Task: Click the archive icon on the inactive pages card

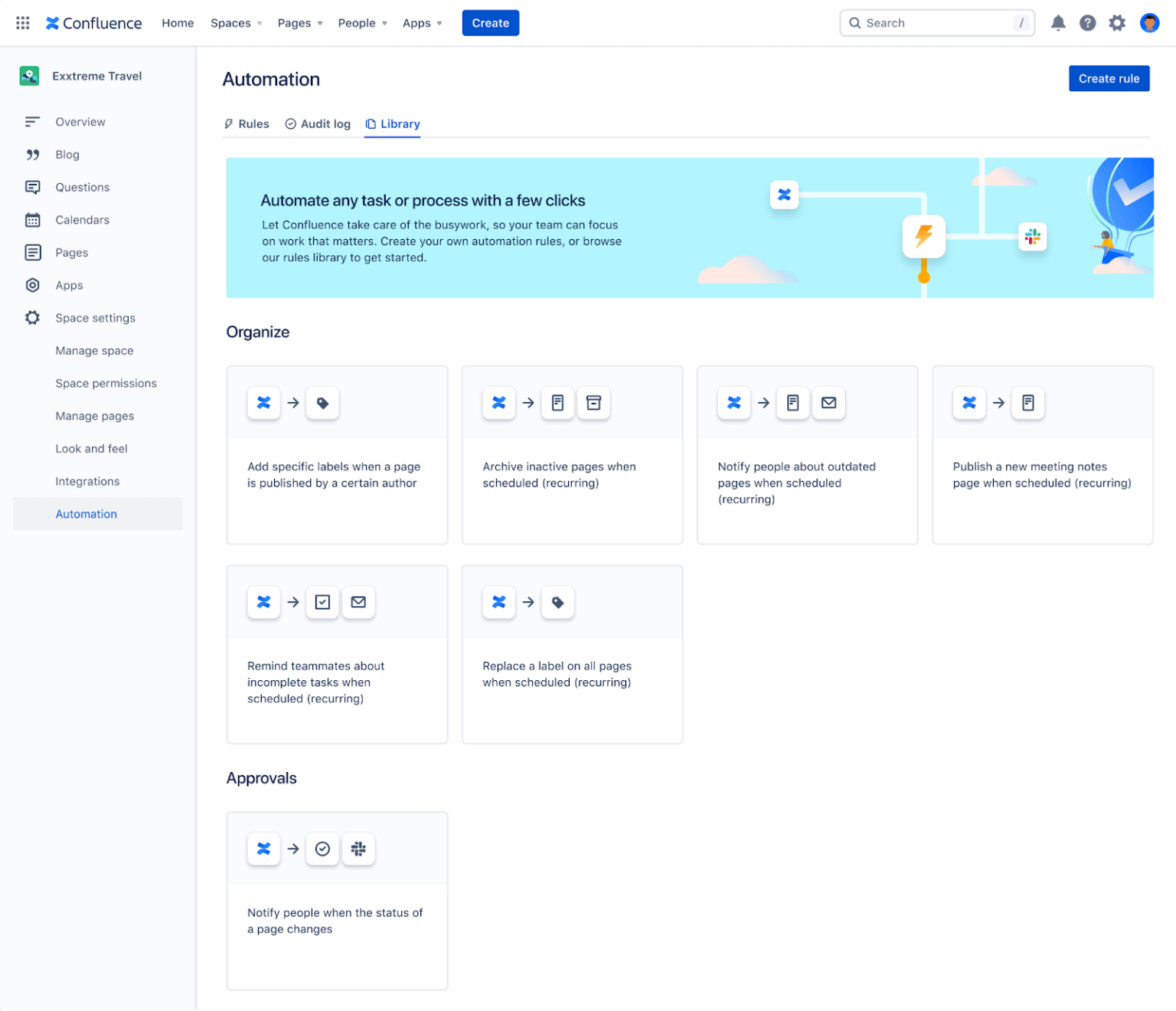Action: 593,403
